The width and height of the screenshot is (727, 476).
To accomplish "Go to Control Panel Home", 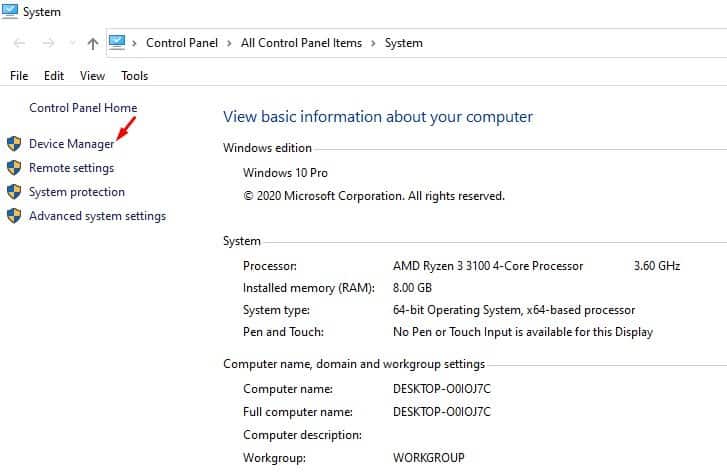I will click(x=83, y=108).
